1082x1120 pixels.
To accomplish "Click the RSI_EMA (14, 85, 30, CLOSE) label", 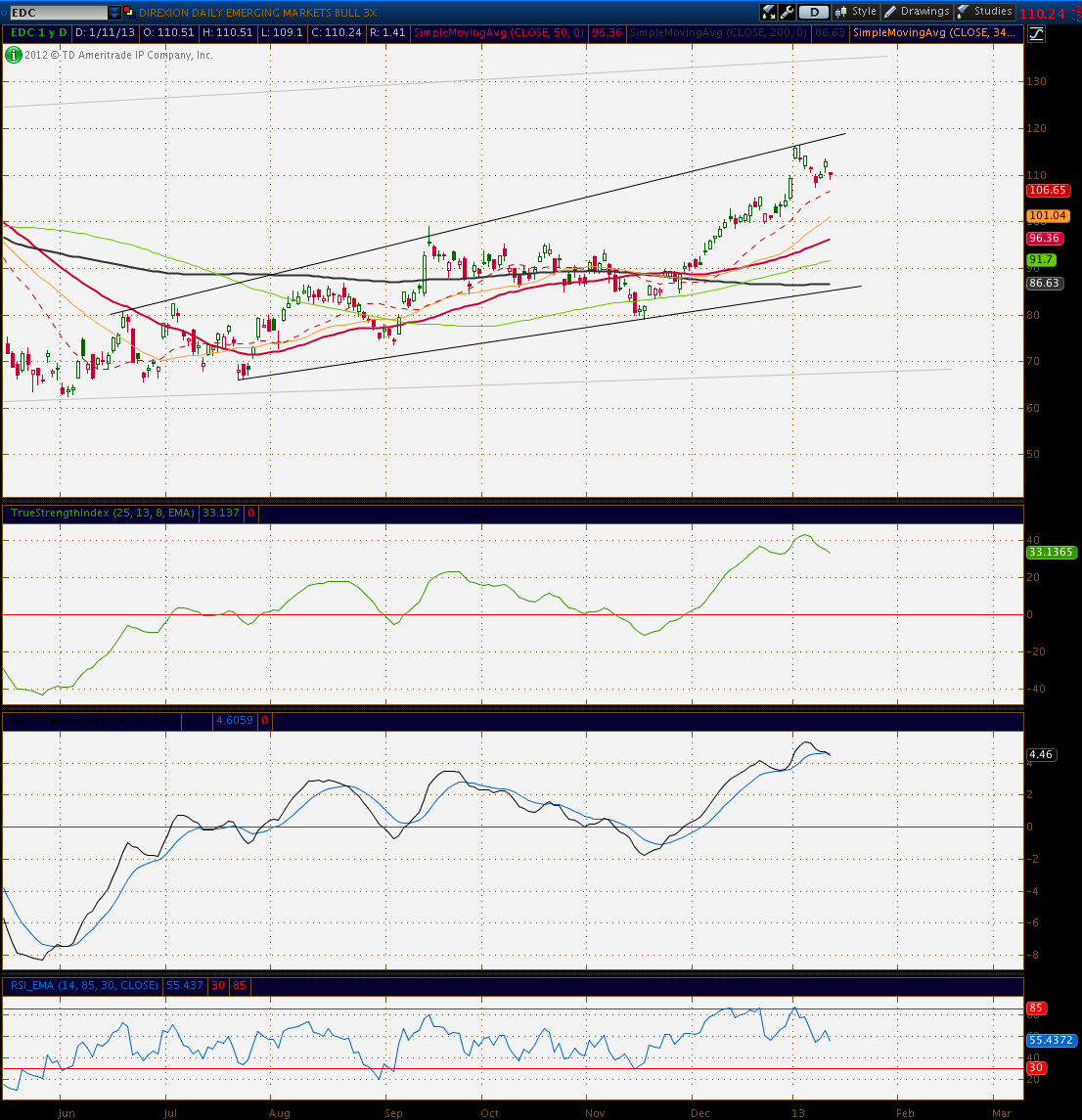I will [x=84, y=985].
